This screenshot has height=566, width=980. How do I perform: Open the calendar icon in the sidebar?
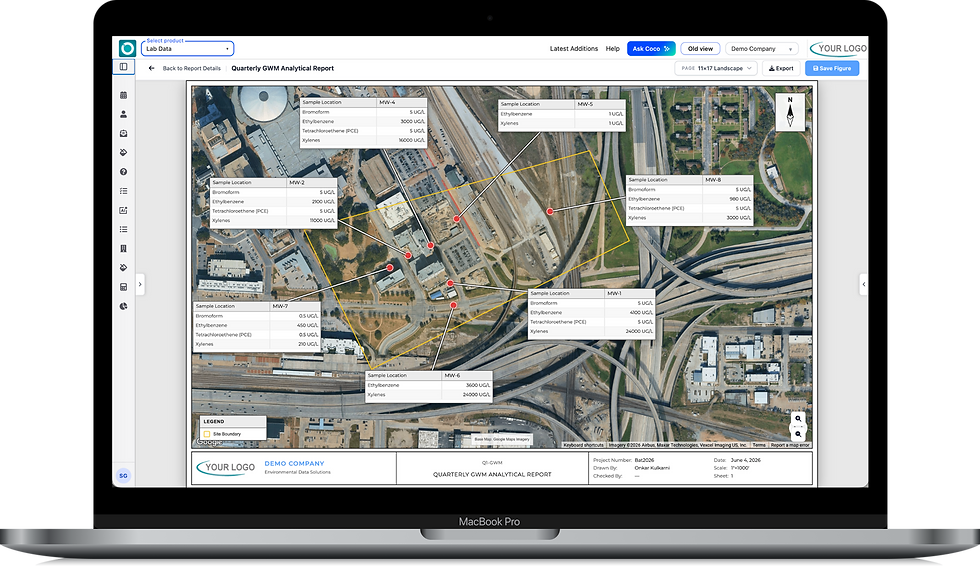(124, 95)
